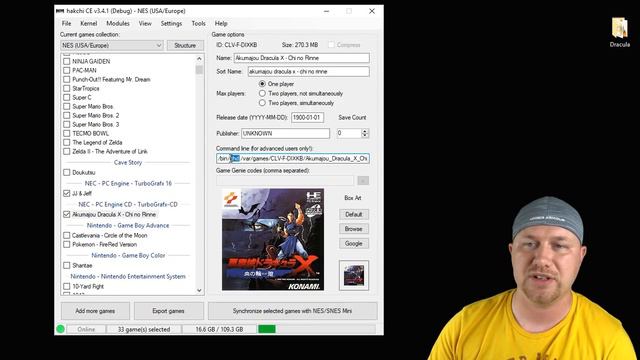Select Two players, not simultaneously option
This screenshot has width=640, height=360.
pyautogui.click(x=262, y=93)
